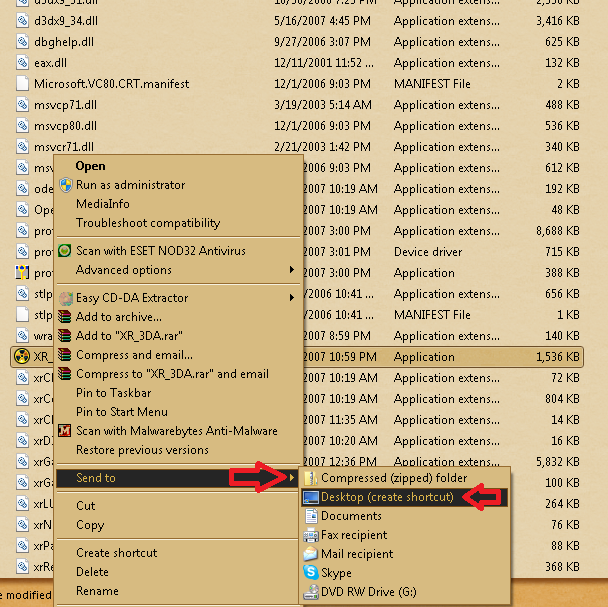
Task: Select the file named dbghelp.dll
Action: point(64,42)
